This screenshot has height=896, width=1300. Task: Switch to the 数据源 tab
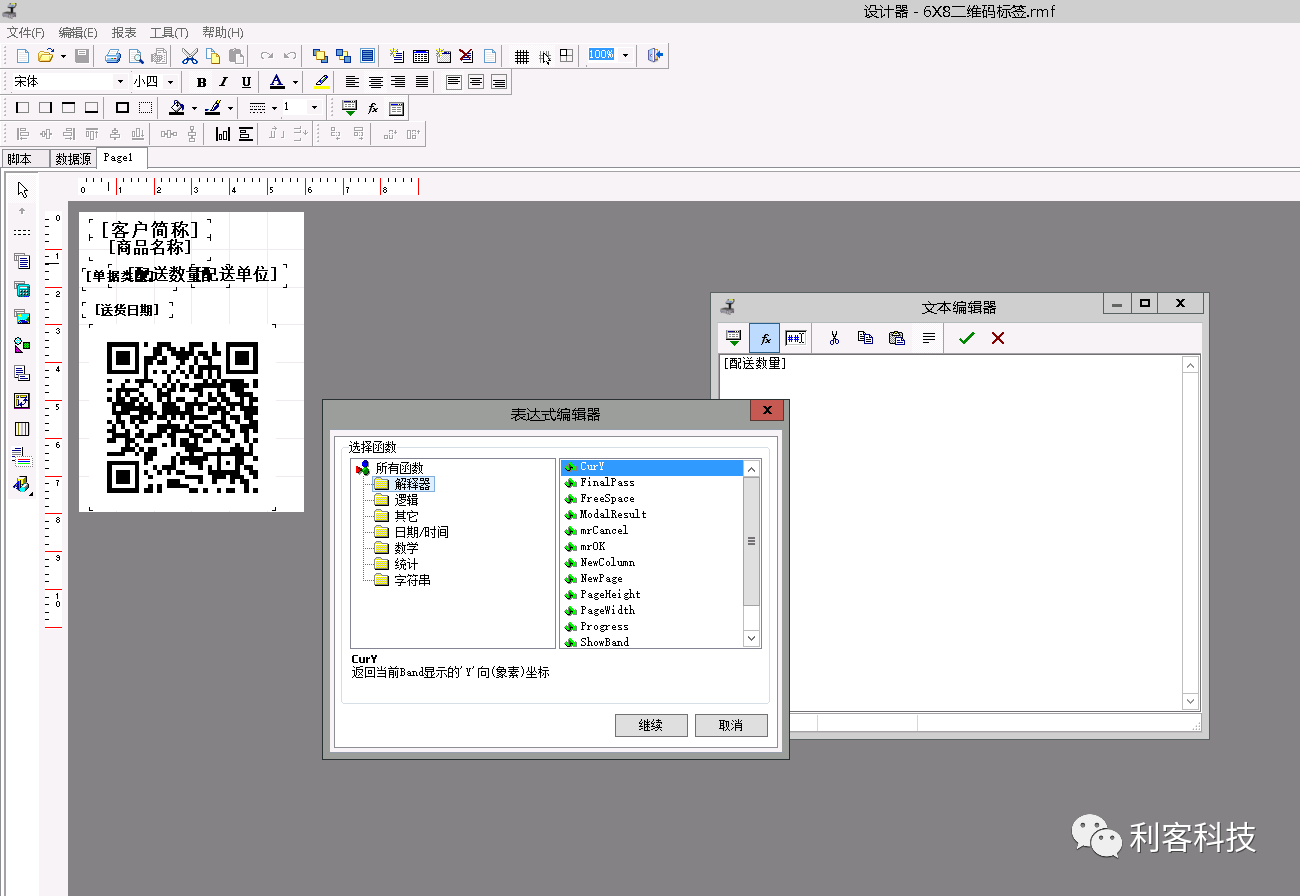pos(73,159)
